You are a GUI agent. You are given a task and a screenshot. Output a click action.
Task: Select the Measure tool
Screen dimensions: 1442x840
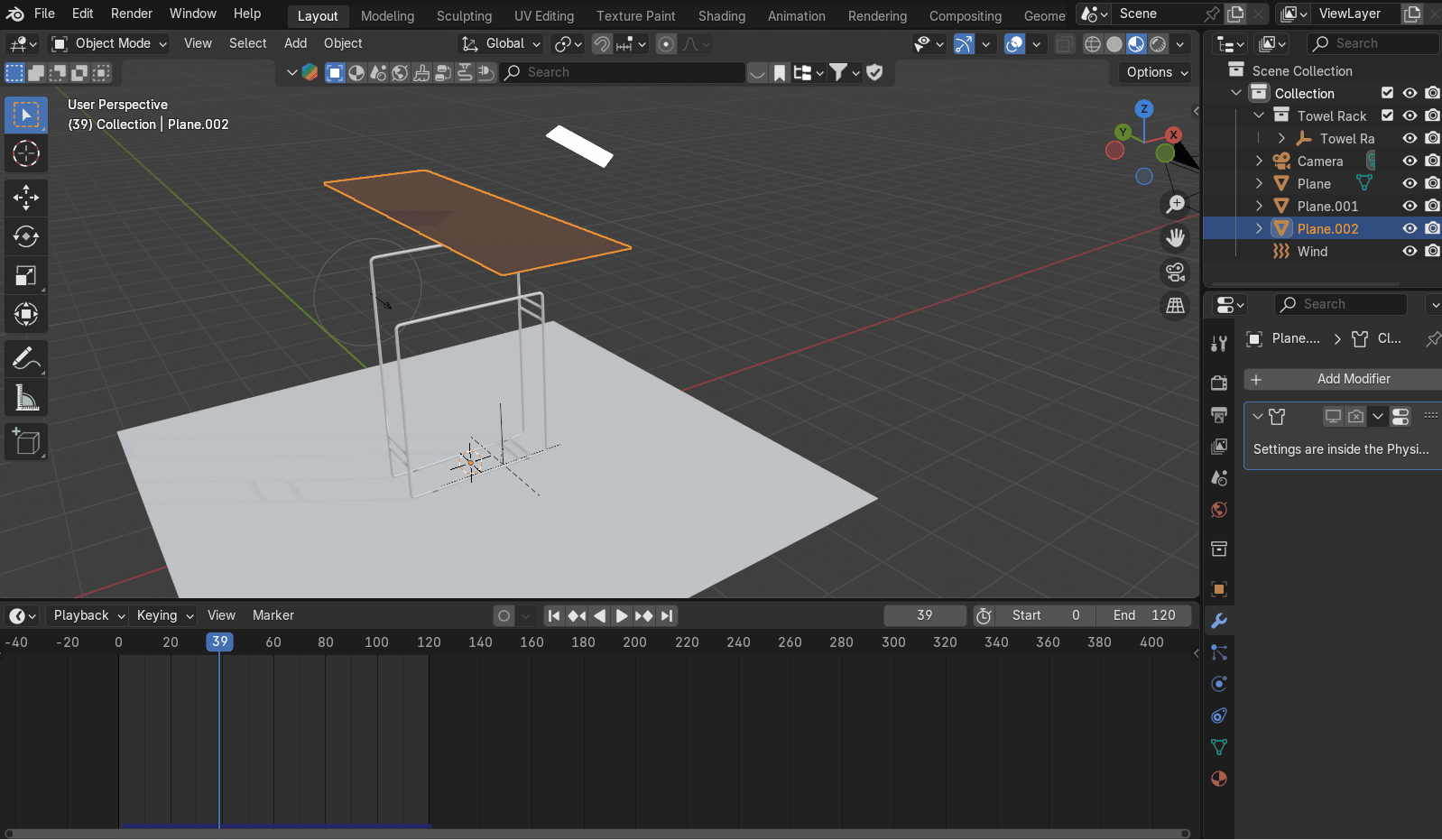coord(25,399)
